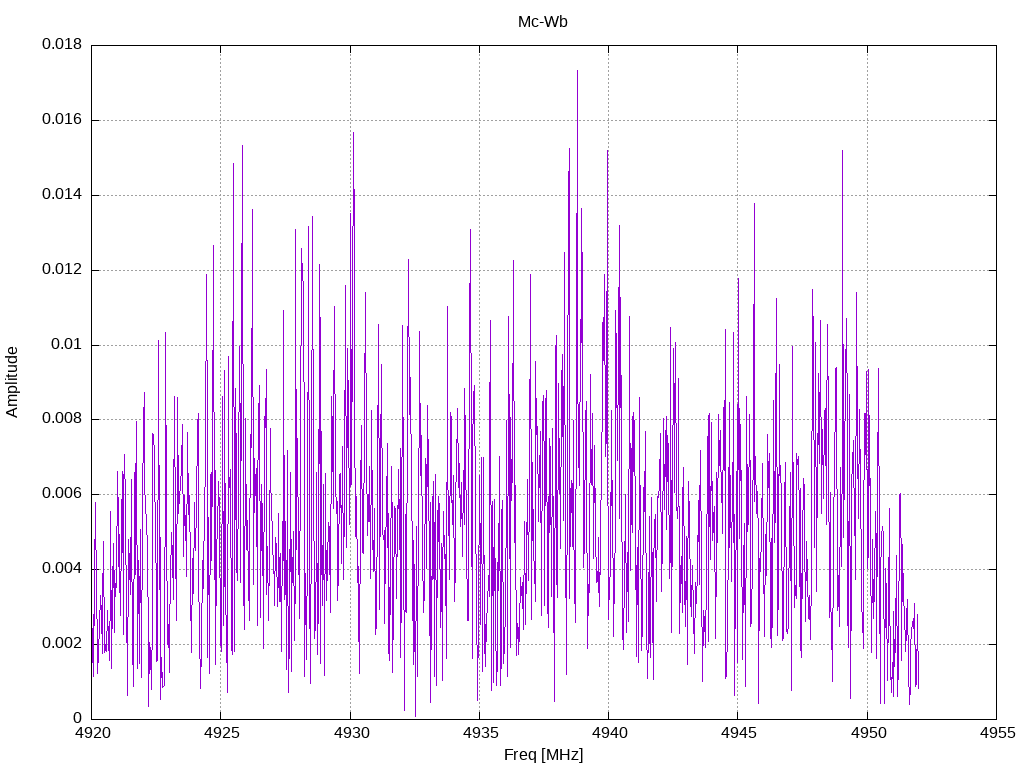Select the 0.01 y-axis tick label
The image size is (1024, 768).
[67, 344]
